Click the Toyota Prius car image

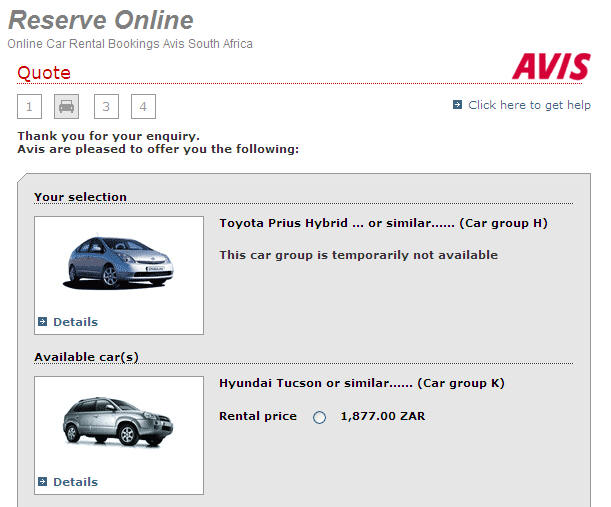(x=117, y=263)
